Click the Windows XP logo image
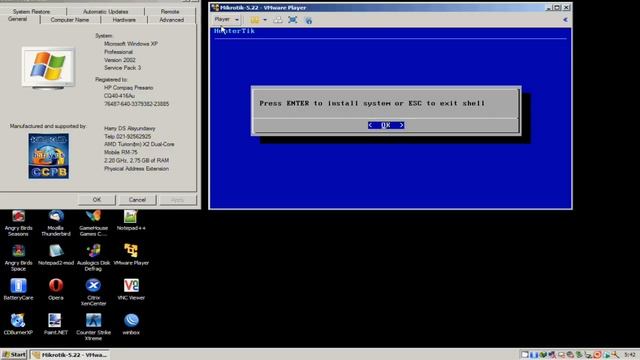The height and width of the screenshot is (360, 640). click(48, 67)
